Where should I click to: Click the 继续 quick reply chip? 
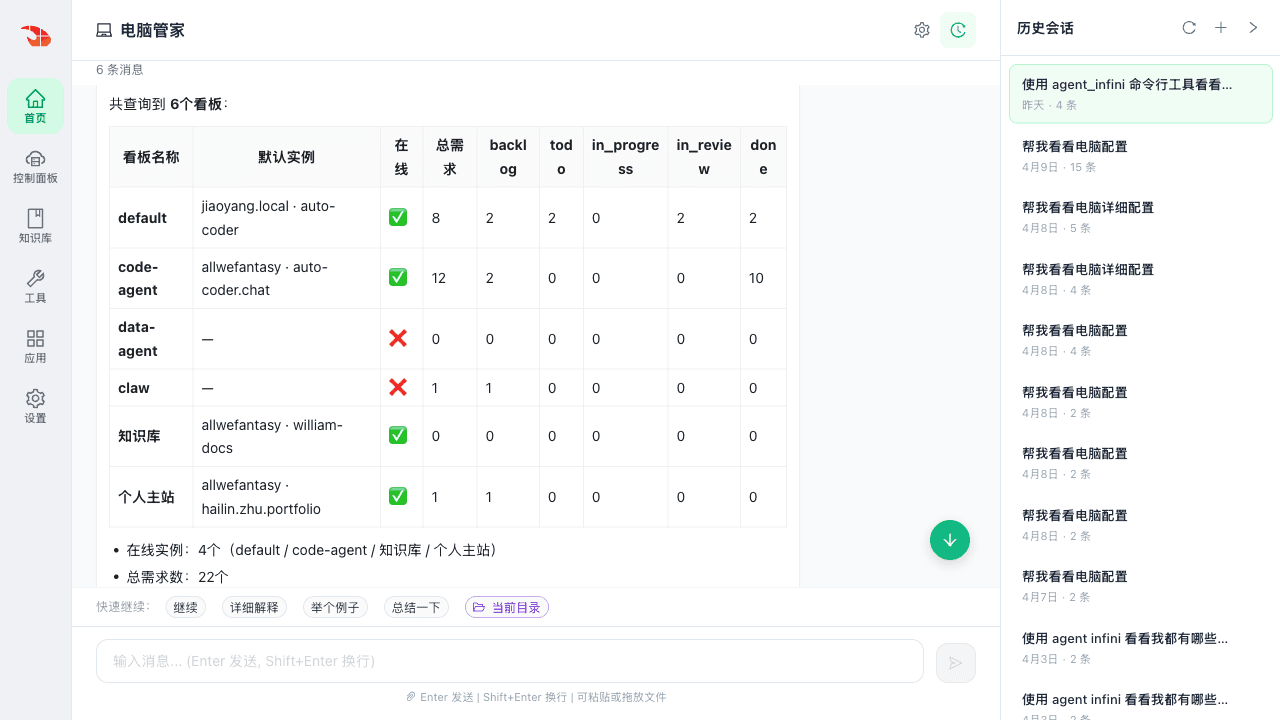tap(185, 607)
